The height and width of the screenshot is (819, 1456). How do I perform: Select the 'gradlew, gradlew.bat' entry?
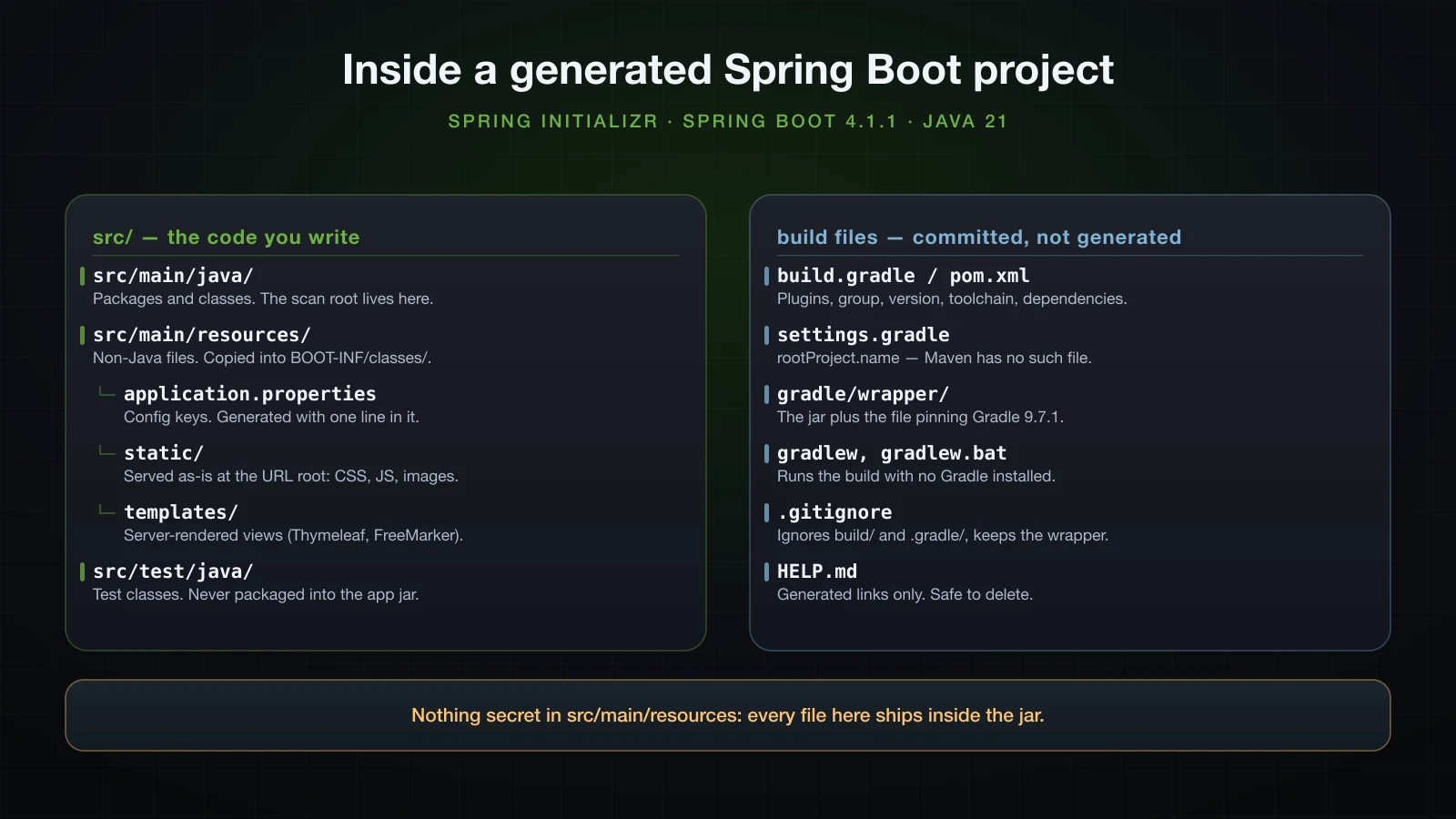(892, 453)
